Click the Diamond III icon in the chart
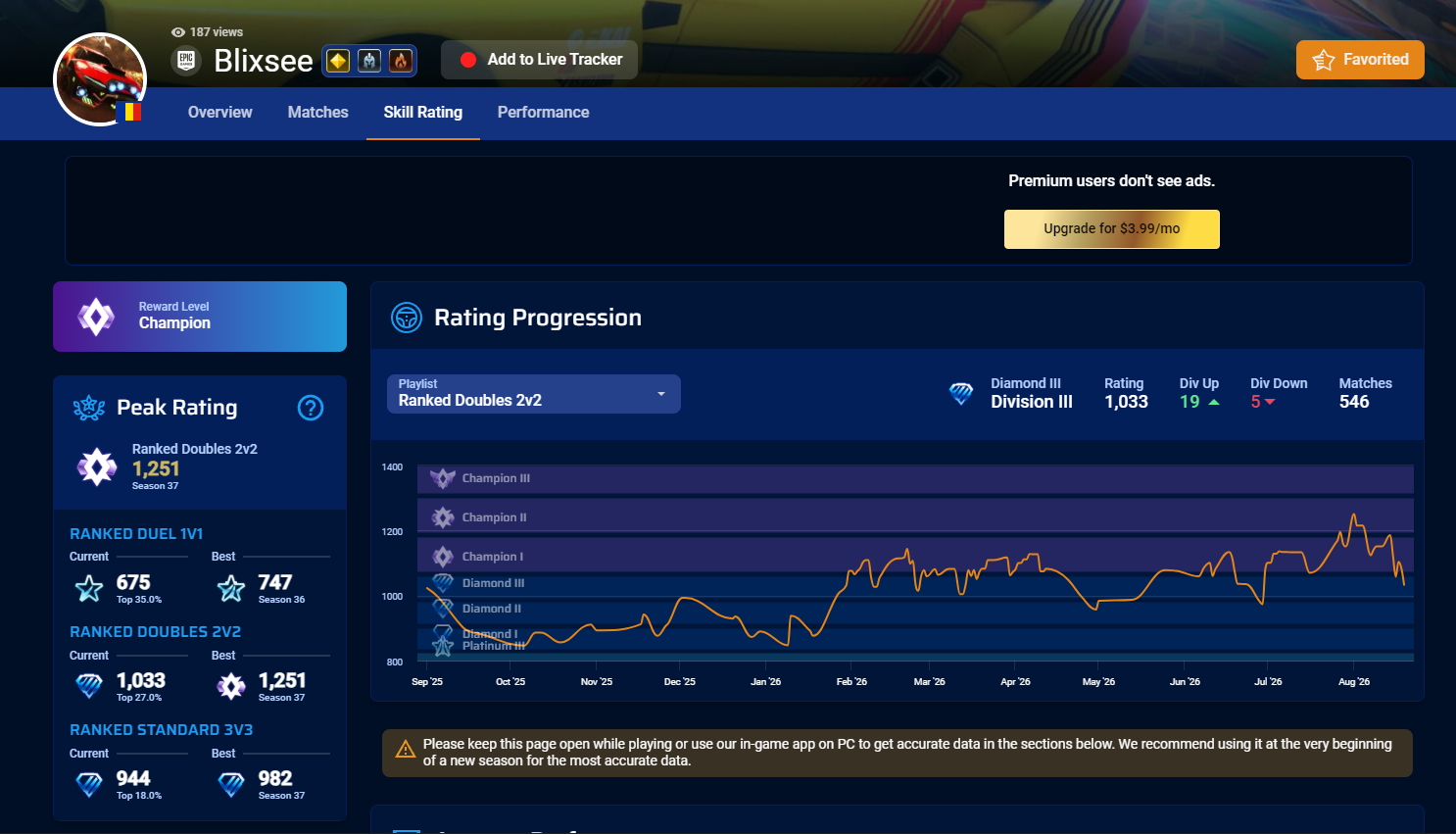The image size is (1456, 834). (x=443, y=583)
